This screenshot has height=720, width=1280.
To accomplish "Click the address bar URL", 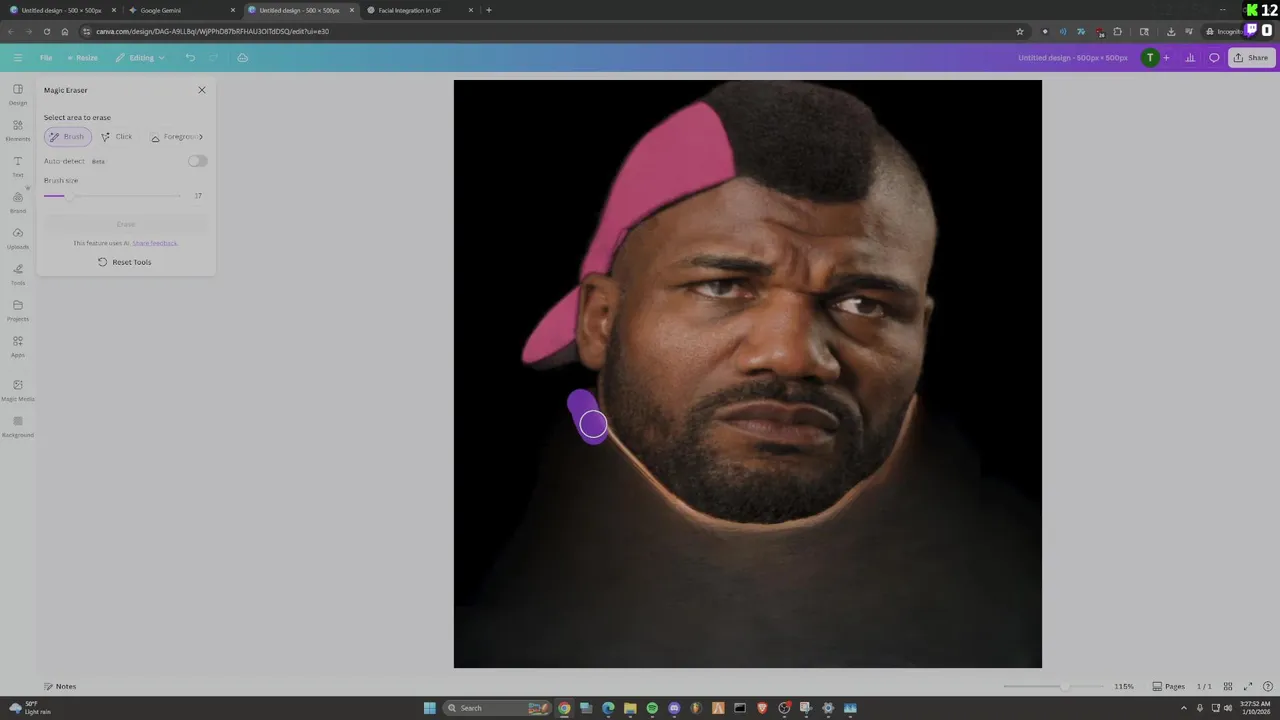I will [x=212, y=31].
